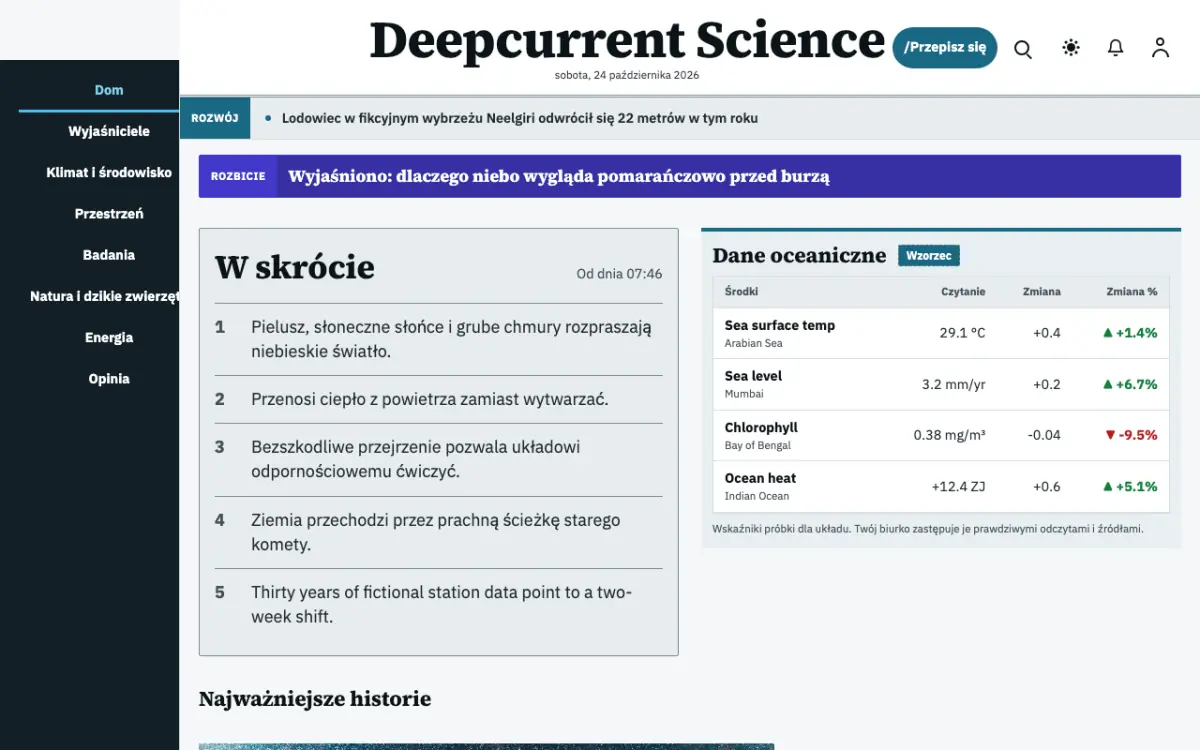Click the +5.1% change value
The height and width of the screenshot is (750, 1200).
tap(1130, 486)
